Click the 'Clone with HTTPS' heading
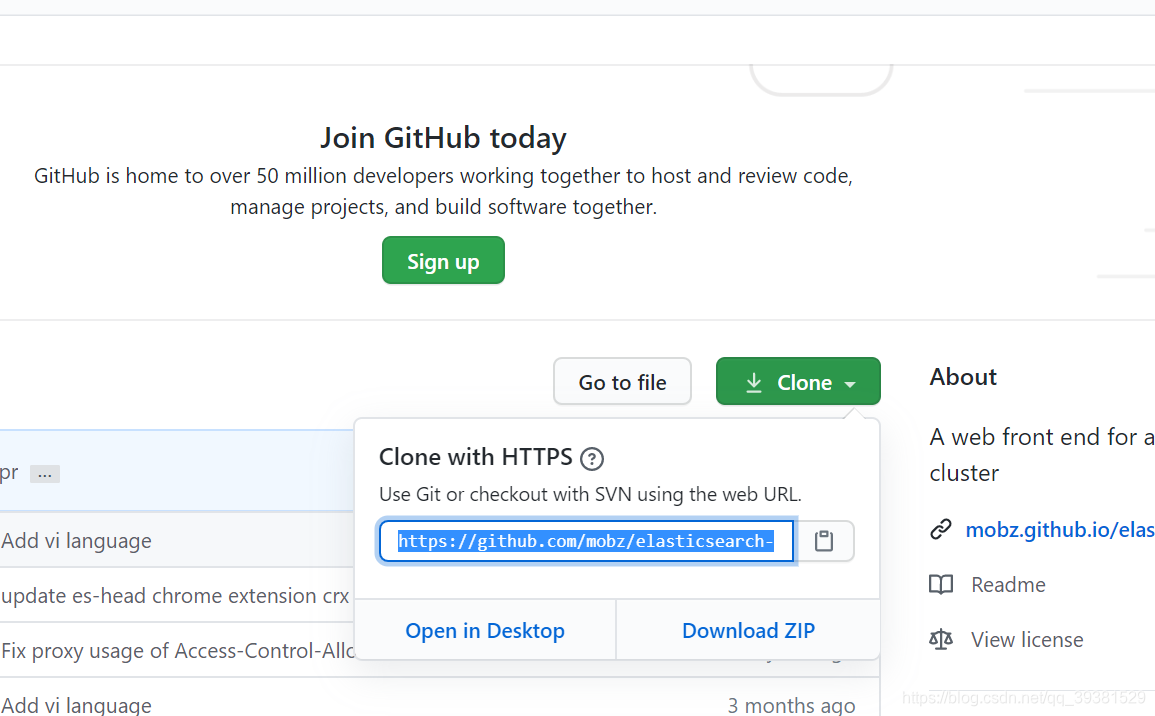Viewport: 1155px width, 716px height. 475,457
